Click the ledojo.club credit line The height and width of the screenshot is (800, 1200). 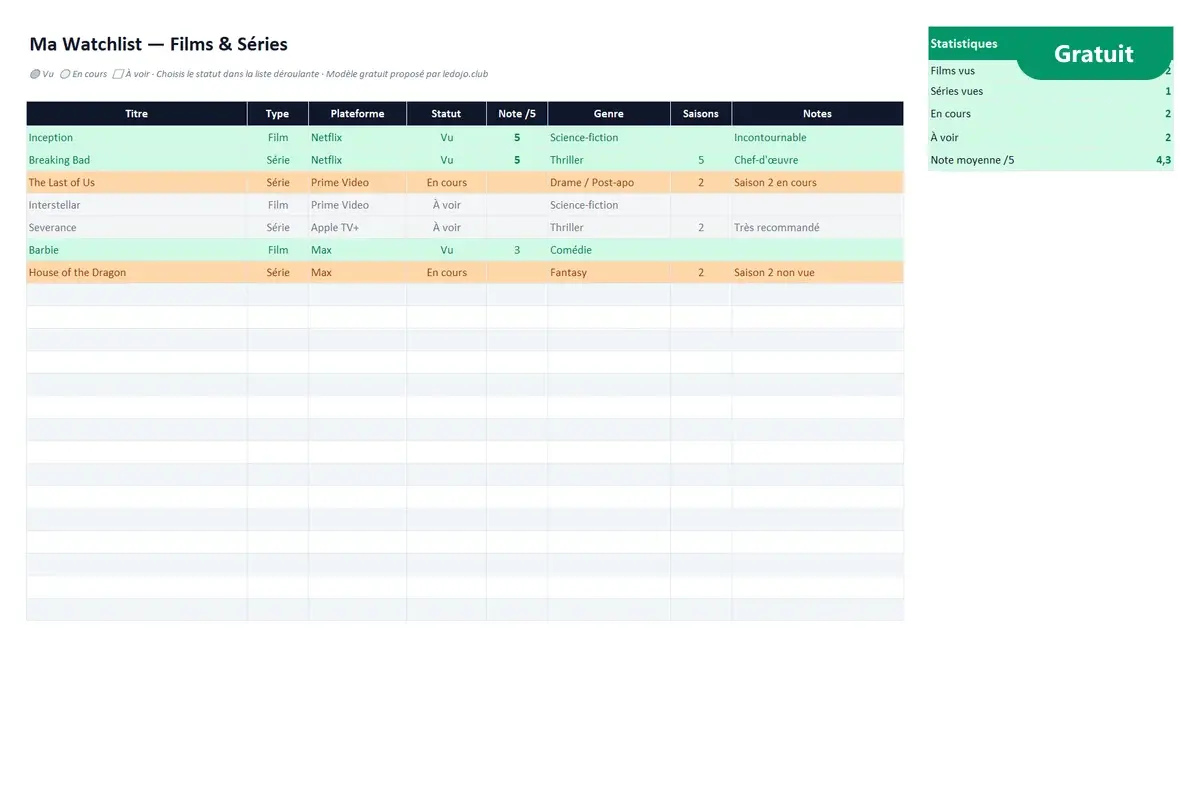(407, 74)
